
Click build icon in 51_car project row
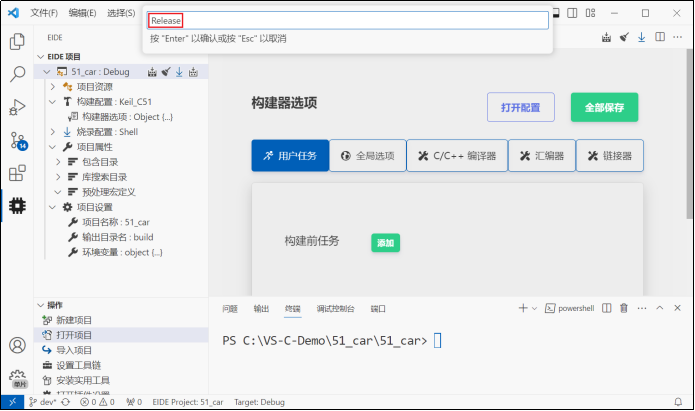pos(152,72)
